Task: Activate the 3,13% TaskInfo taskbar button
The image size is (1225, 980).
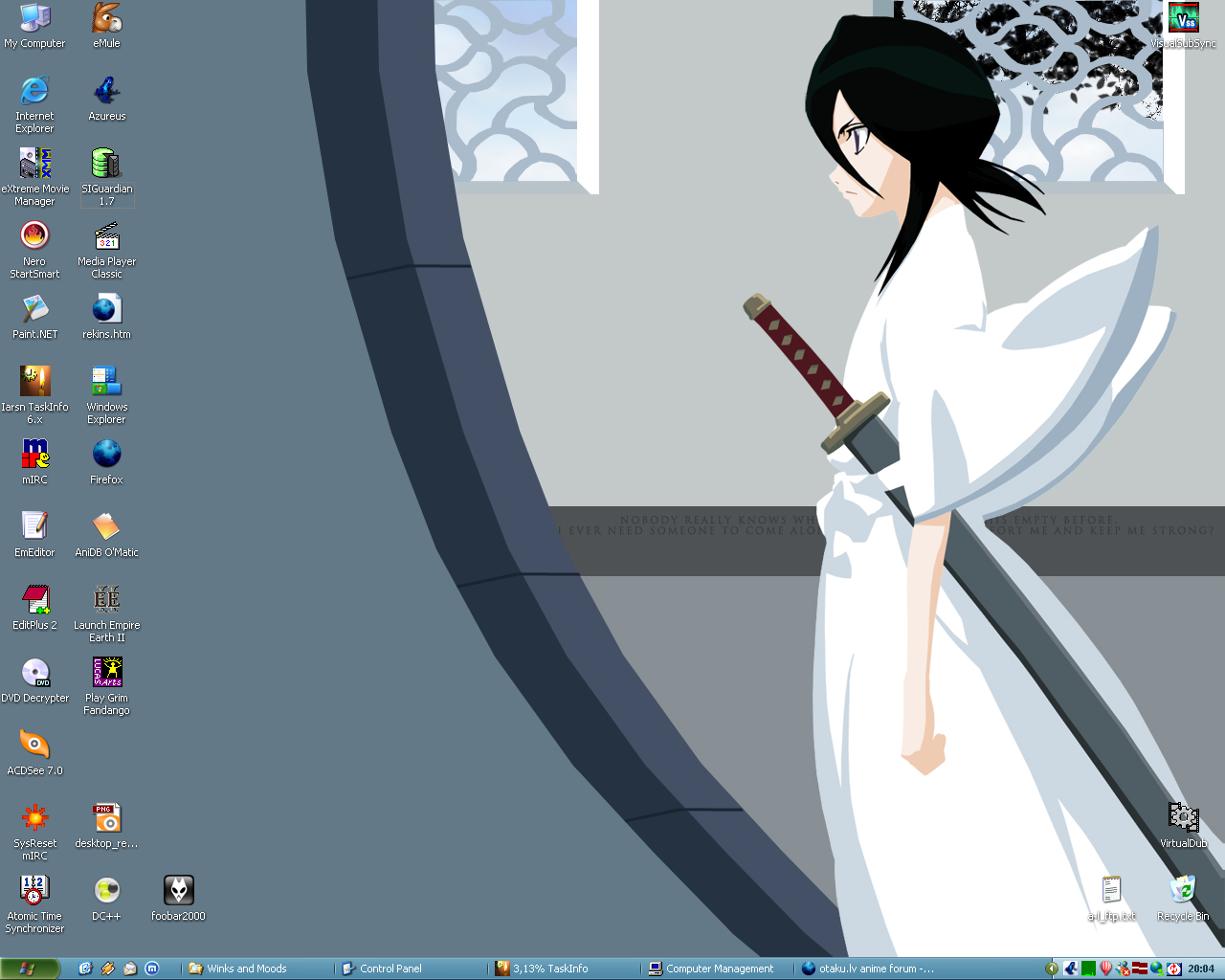Action: pyautogui.click(x=564, y=969)
